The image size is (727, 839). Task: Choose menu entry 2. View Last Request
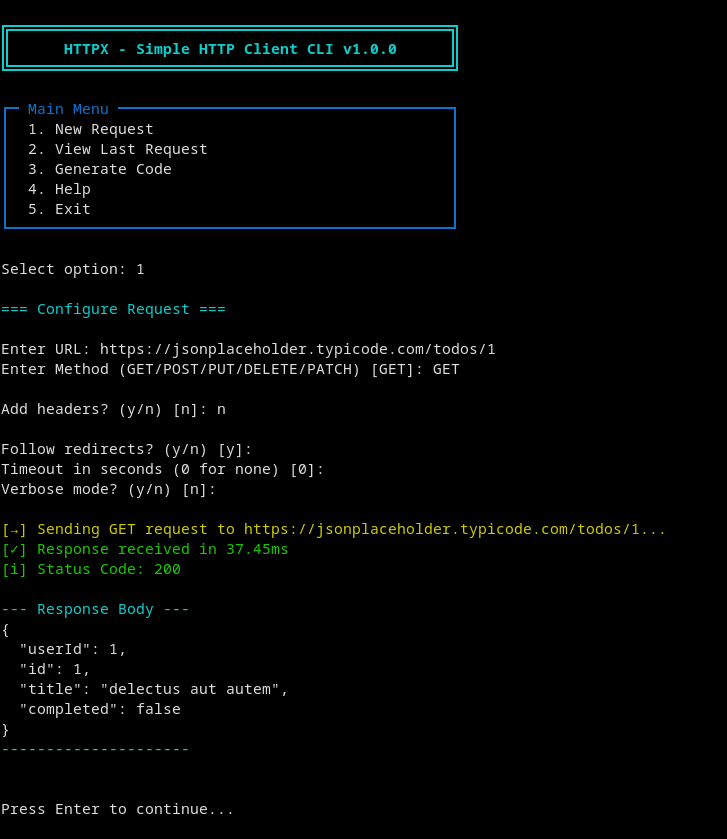tap(118, 149)
